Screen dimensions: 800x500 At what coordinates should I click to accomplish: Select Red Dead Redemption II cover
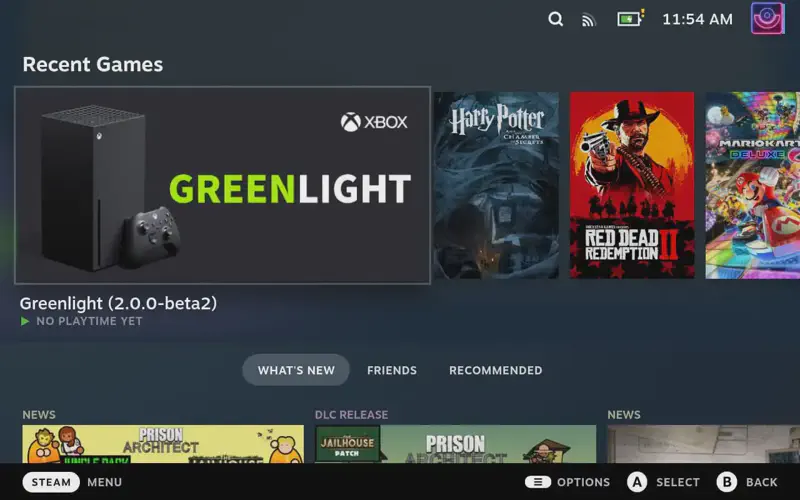[632, 185]
